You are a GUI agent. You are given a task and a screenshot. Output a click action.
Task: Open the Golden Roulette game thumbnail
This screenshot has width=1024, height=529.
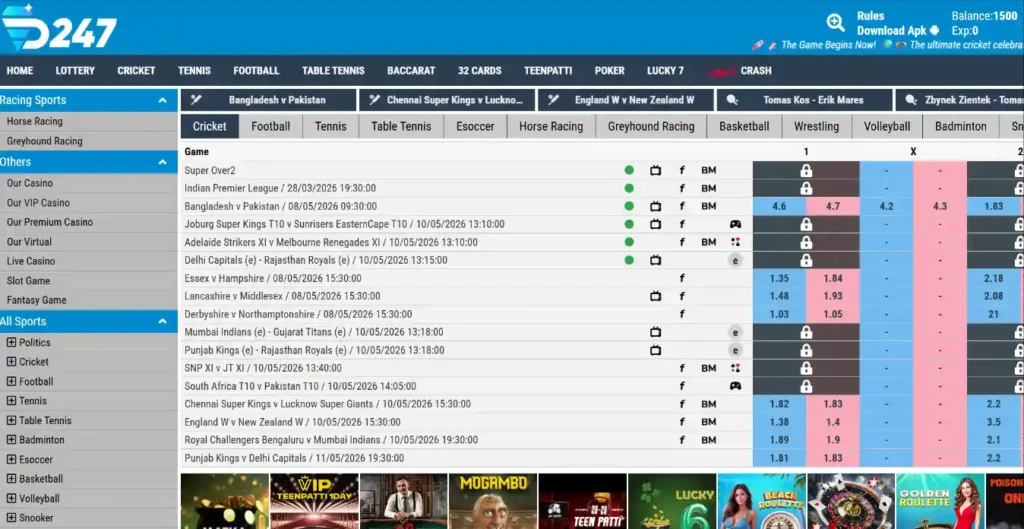pos(940,501)
